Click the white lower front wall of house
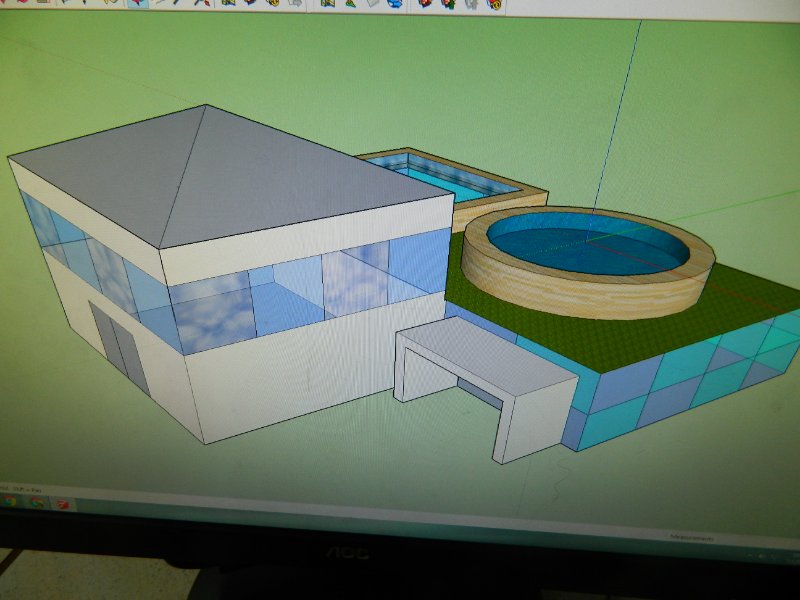 click(x=290, y=380)
